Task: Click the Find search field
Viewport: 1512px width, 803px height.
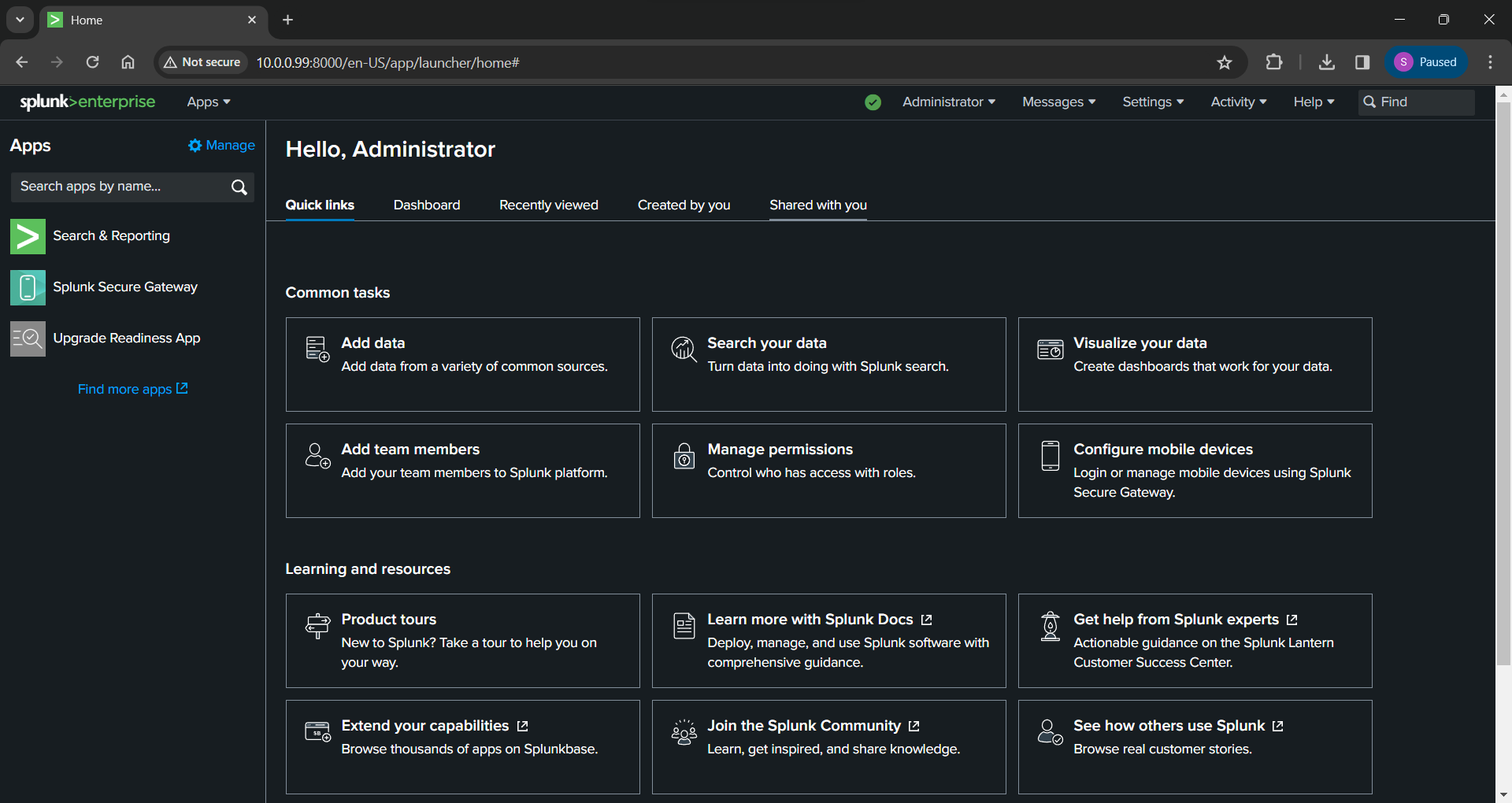Action: pos(1416,102)
